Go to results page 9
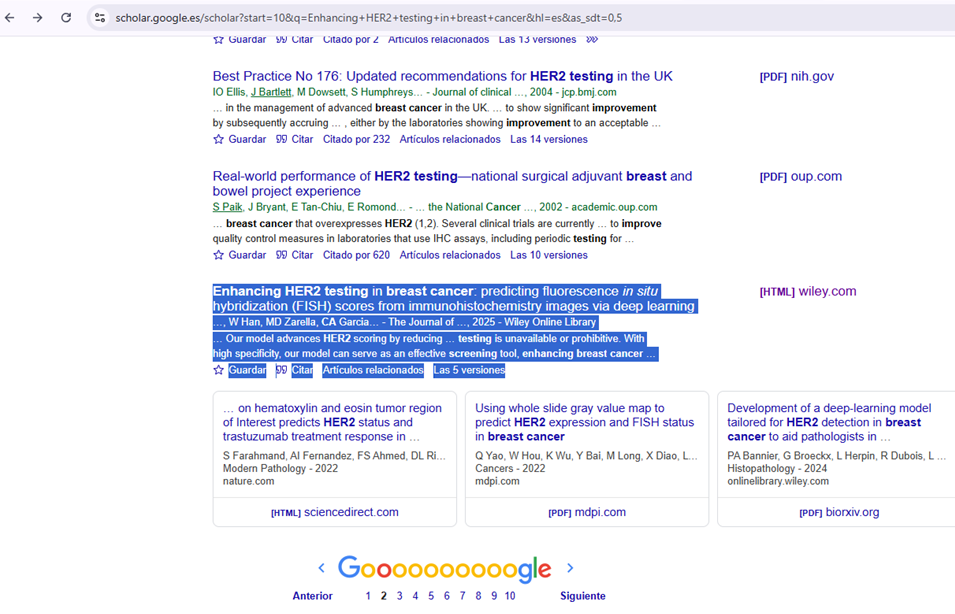 coord(494,596)
